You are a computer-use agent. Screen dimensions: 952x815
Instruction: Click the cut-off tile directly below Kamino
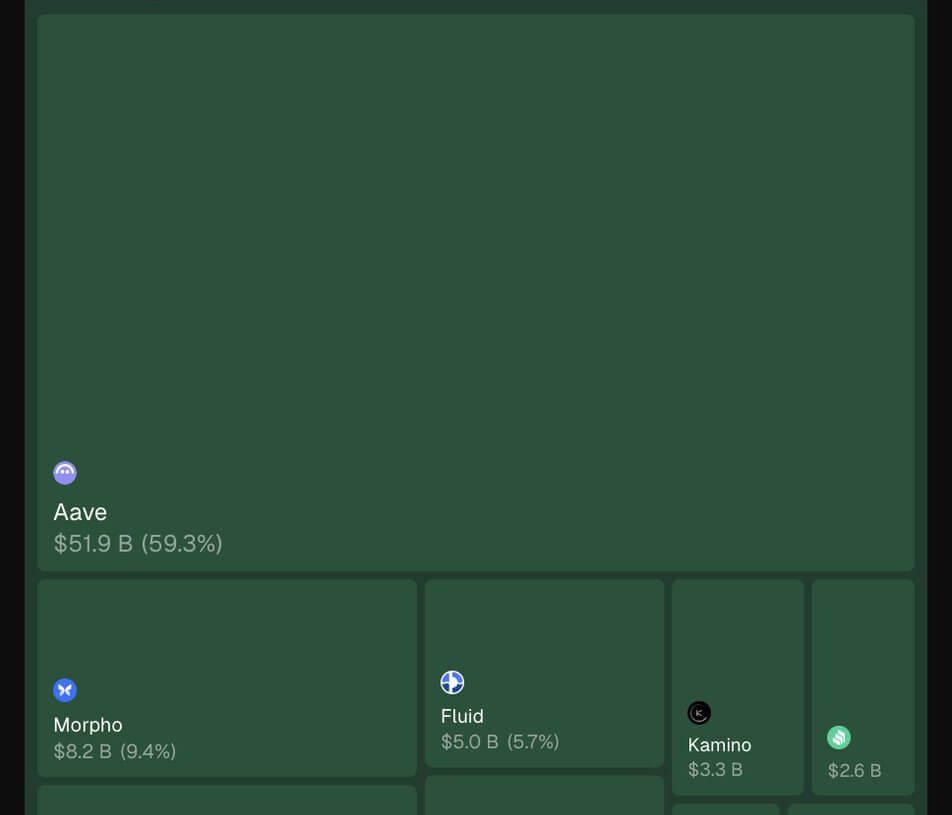tap(725, 809)
